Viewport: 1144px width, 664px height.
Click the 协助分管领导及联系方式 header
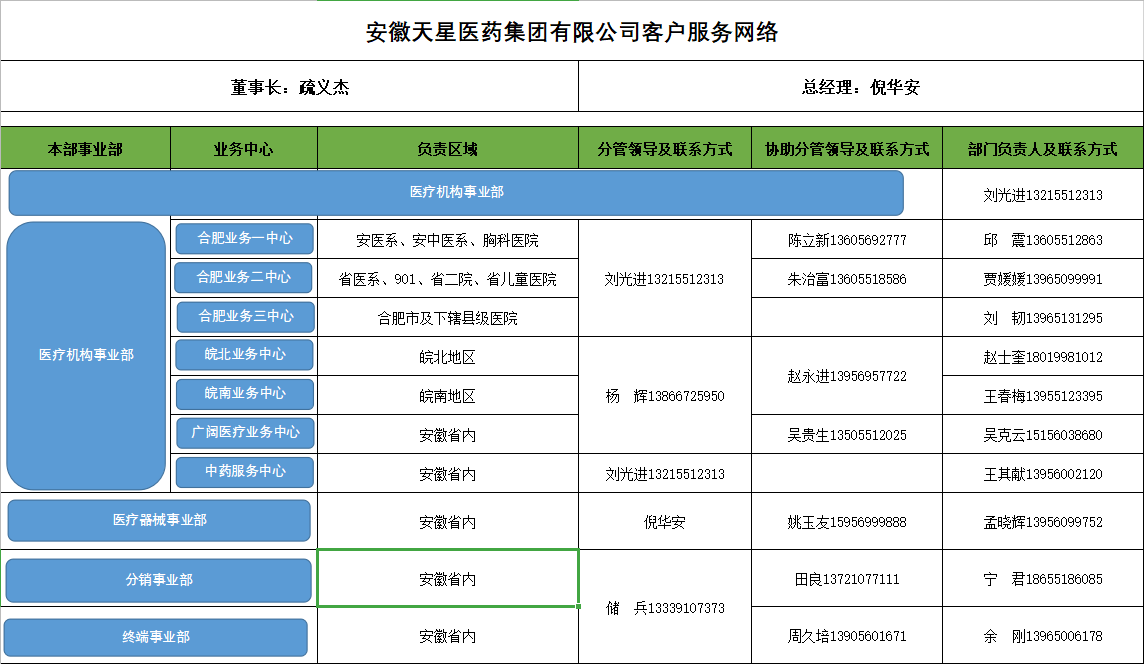pos(847,149)
